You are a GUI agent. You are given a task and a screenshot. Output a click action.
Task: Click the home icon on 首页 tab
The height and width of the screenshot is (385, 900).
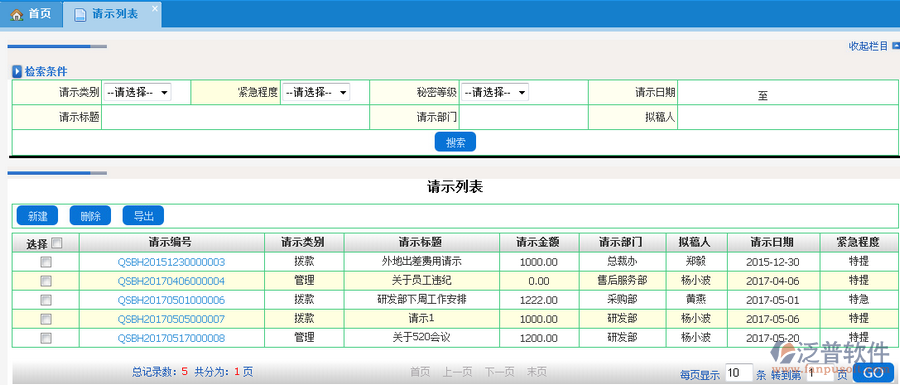point(17,14)
